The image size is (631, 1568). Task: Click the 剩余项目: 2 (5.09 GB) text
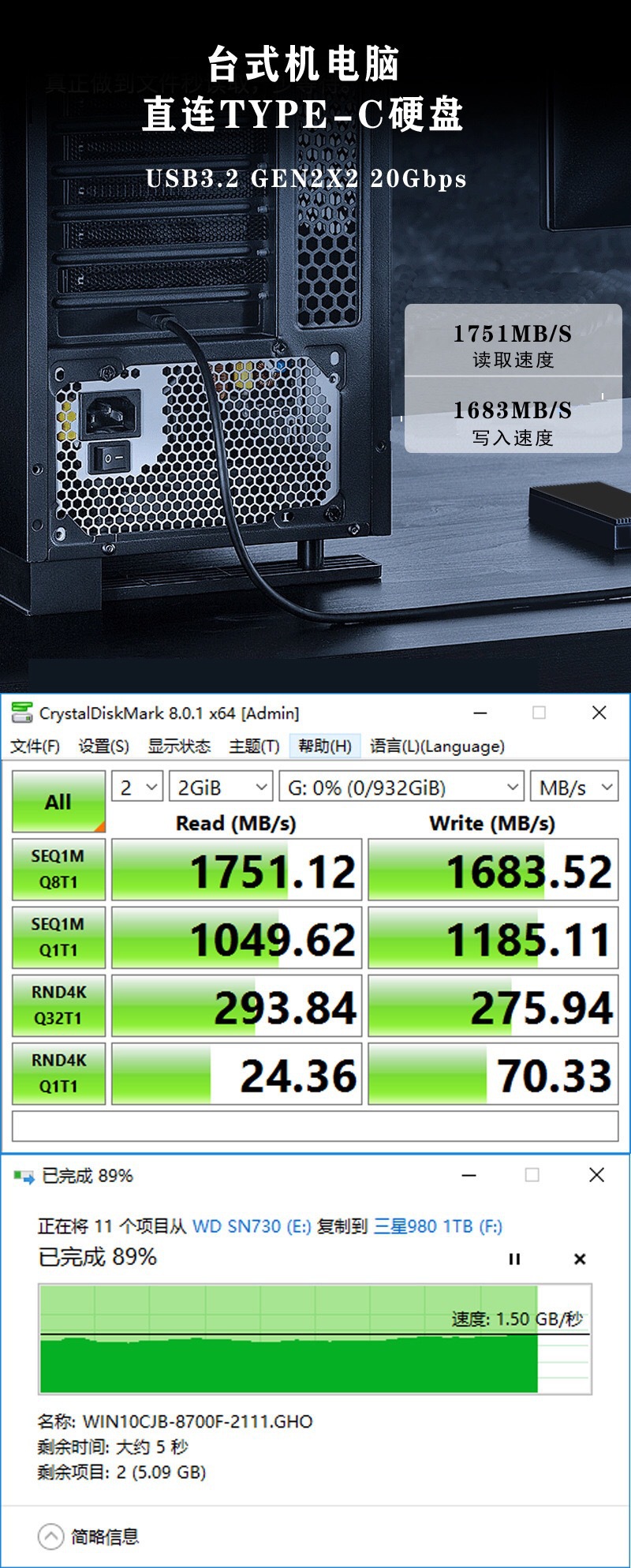tap(121, 1472)
